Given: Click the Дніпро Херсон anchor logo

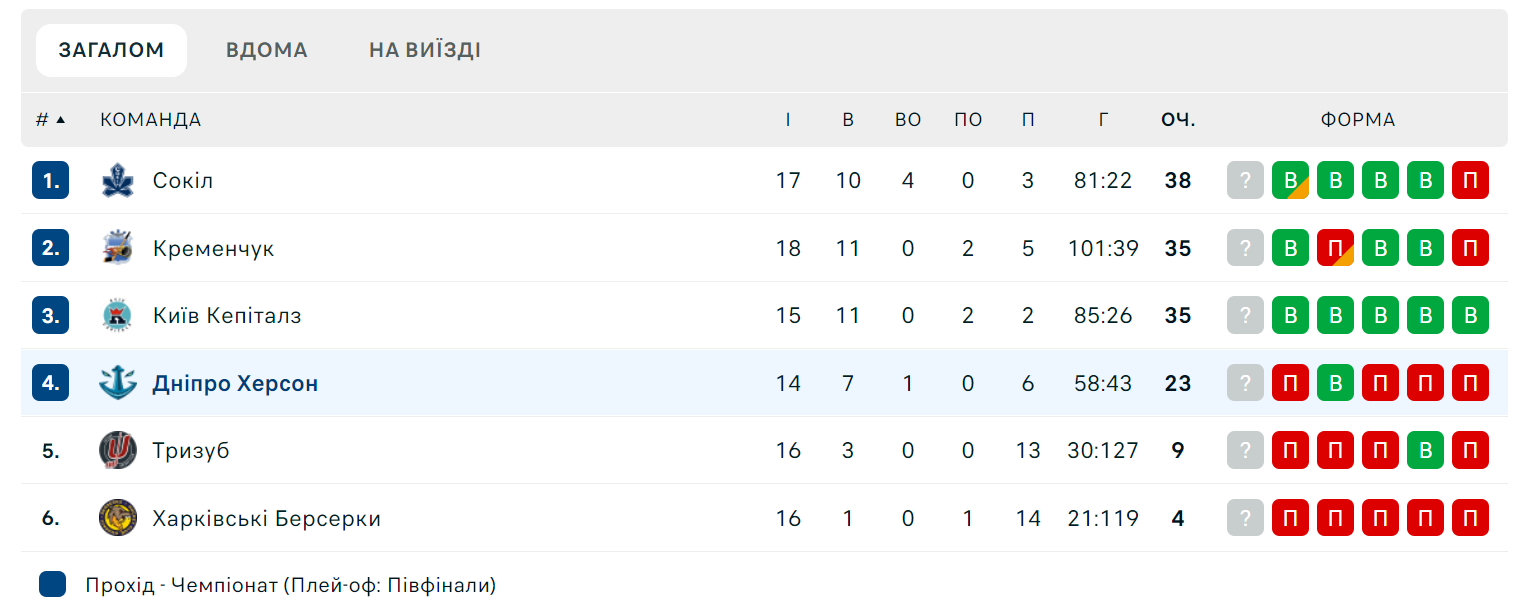Looking at the screenshot, I should pos(118,383).
